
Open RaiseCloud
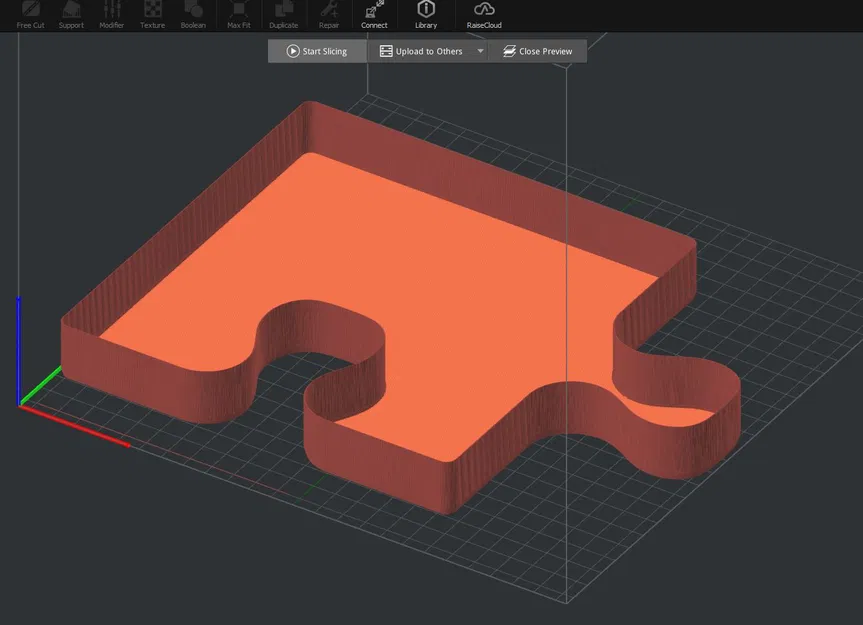(x=484, y=15)
